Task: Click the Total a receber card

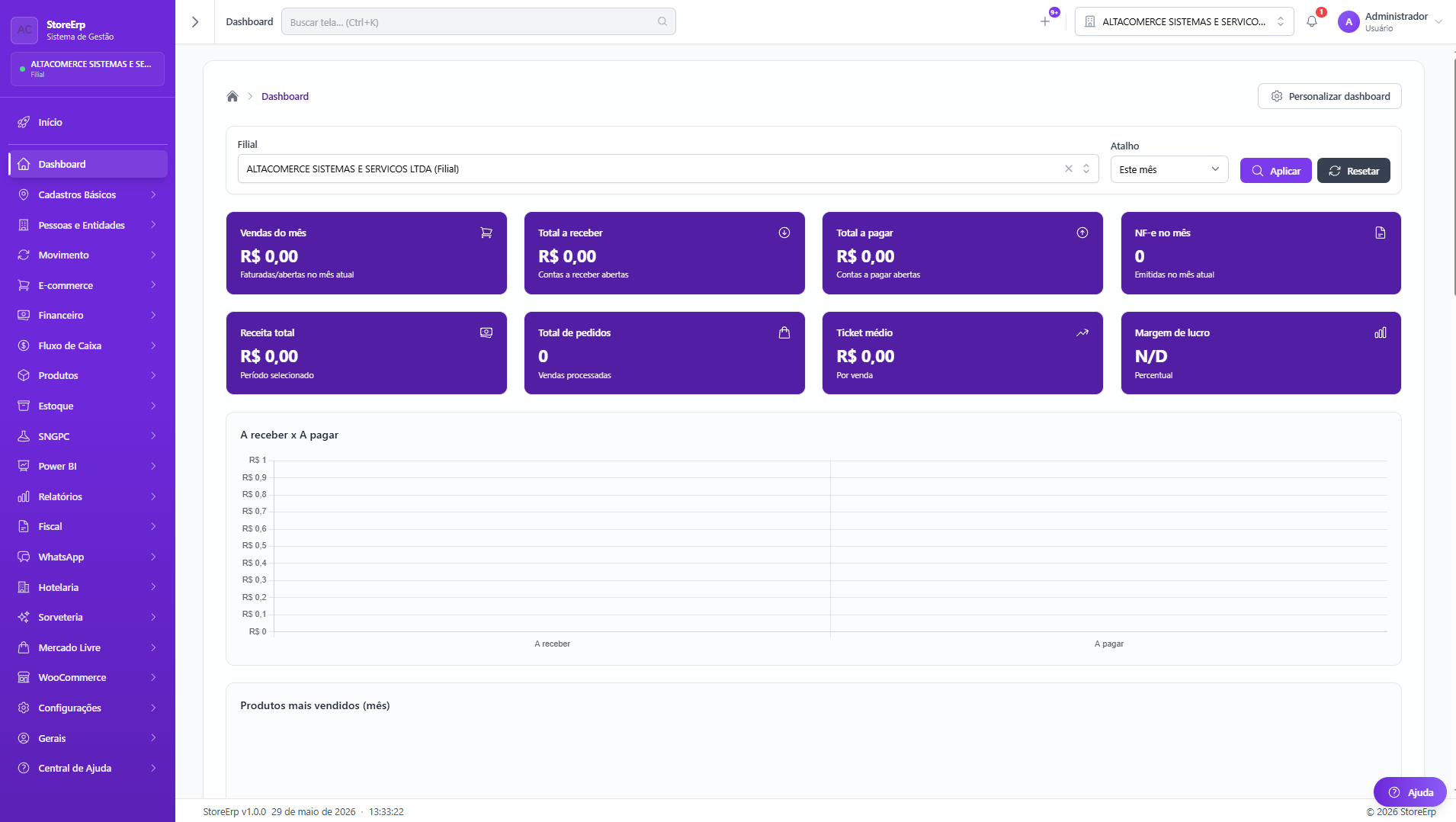Action: [x=665, y=253]
